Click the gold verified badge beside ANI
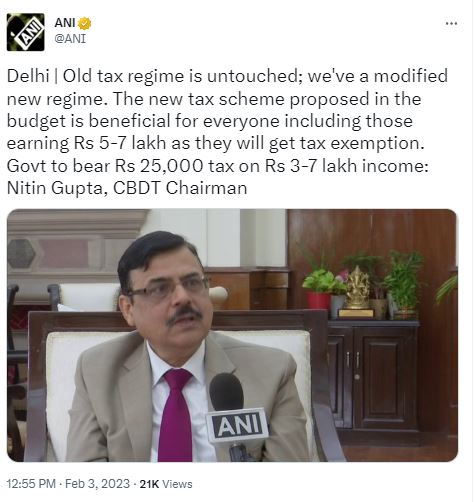This screenshot has width=475, height=502. pyautogui.click(x=84, y=23)
